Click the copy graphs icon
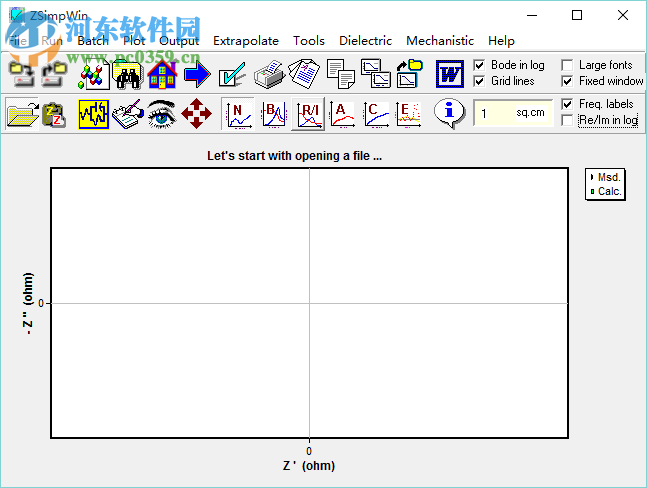This screenshot has width=647, height=488. pos(375,74)
